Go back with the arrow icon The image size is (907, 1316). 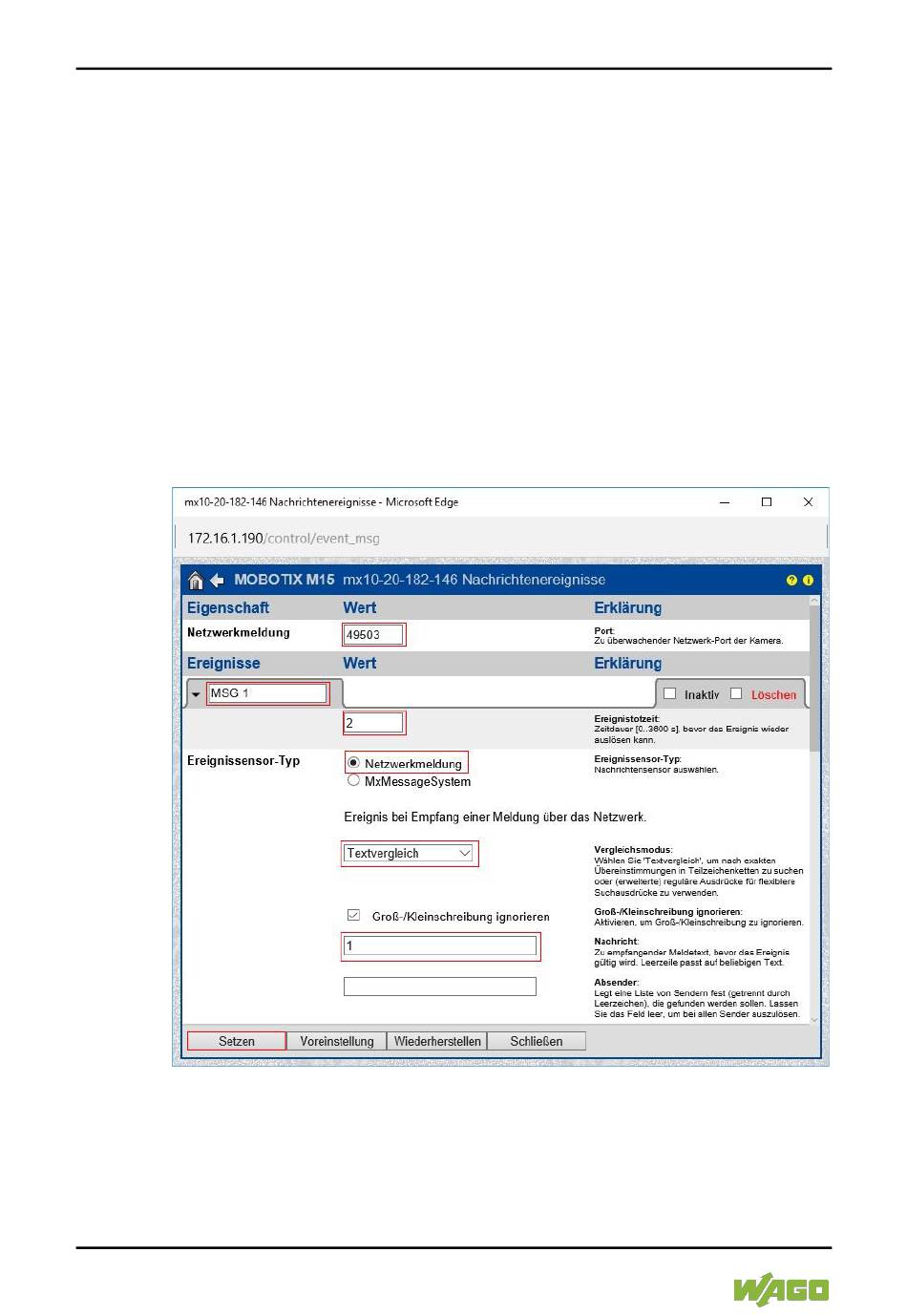coord(218,580)
